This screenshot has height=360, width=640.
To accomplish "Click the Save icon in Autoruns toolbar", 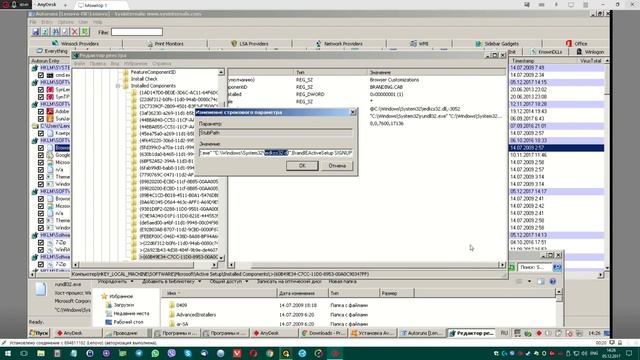I will coord(36,32).
